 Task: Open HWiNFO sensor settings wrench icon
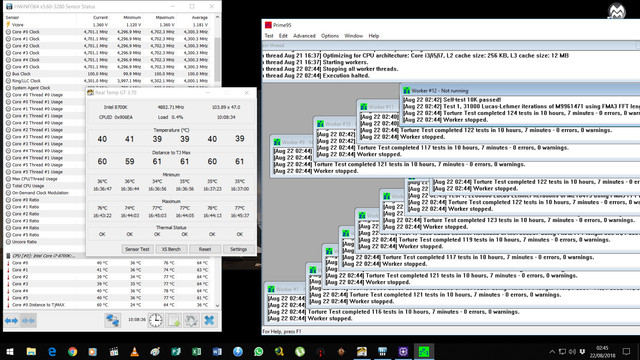[191, 320]
